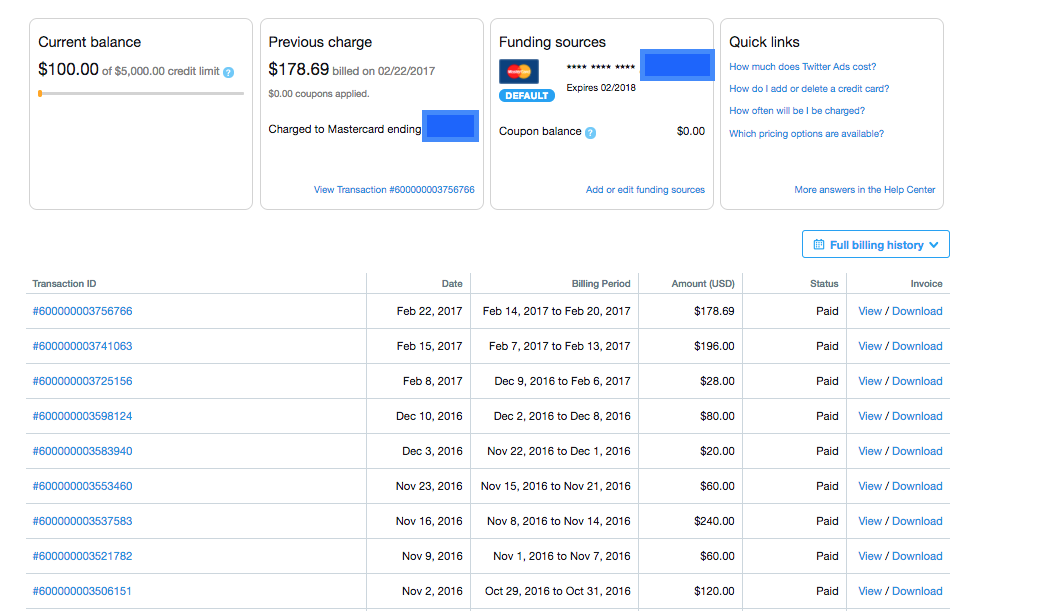Click coupon balance help question mark icon
Screen dimensions: 1039x611
click(x=590, y=132)
